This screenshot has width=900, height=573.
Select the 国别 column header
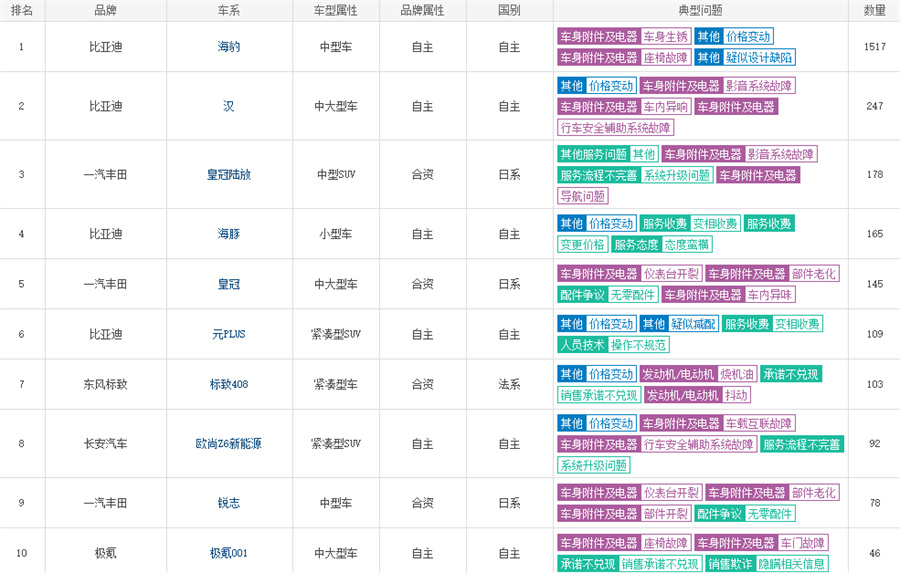pos(509,10)
